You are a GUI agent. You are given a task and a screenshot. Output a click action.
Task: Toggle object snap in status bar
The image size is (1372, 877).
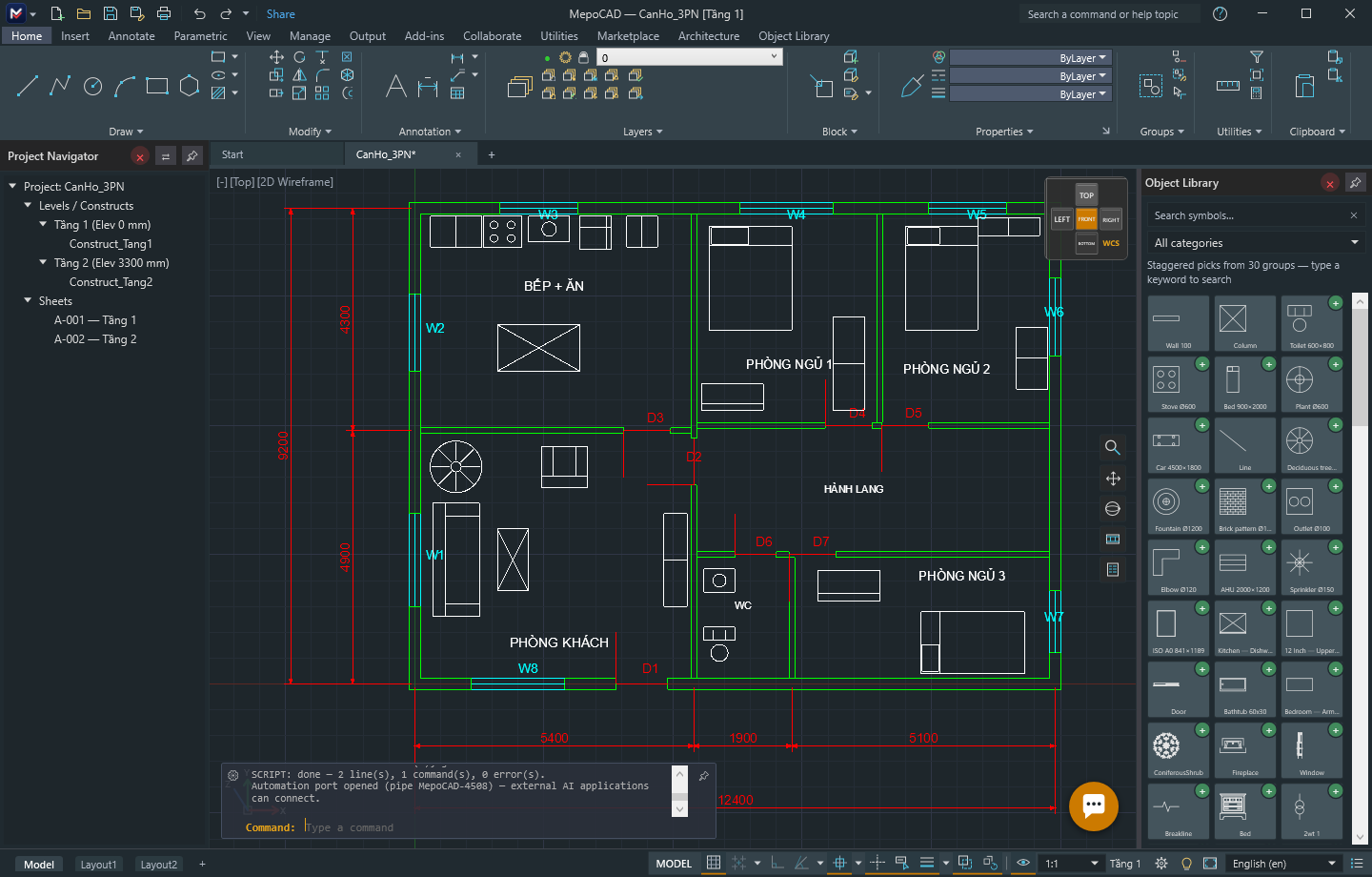839,863
